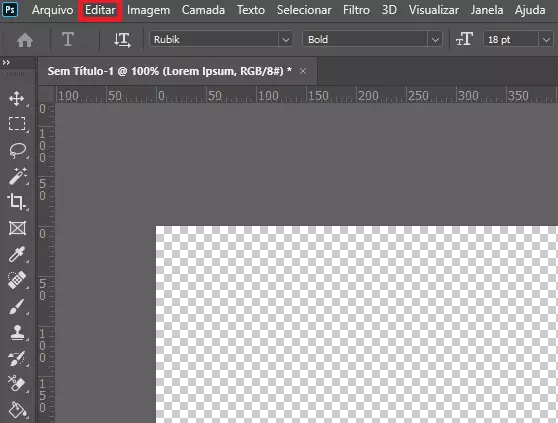
Task: Select the History Brush tool
Action: 17,358
